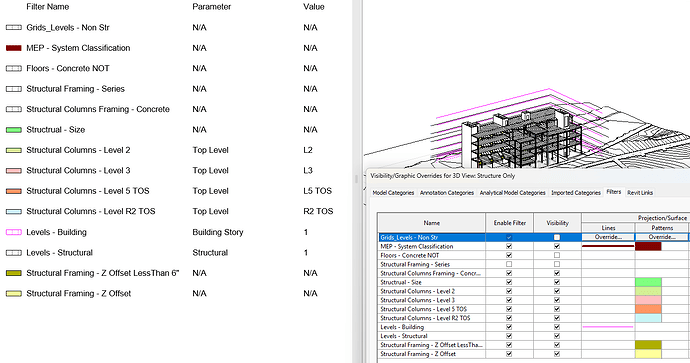Click yellow pattern swatch for Structural Framing - Z Offset
This screenshot has width=690, height=363.
tap(648, 354)
